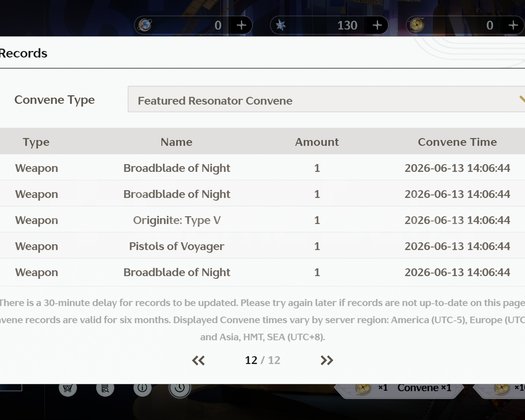Click the 130 currency amount value

(347, 25)
